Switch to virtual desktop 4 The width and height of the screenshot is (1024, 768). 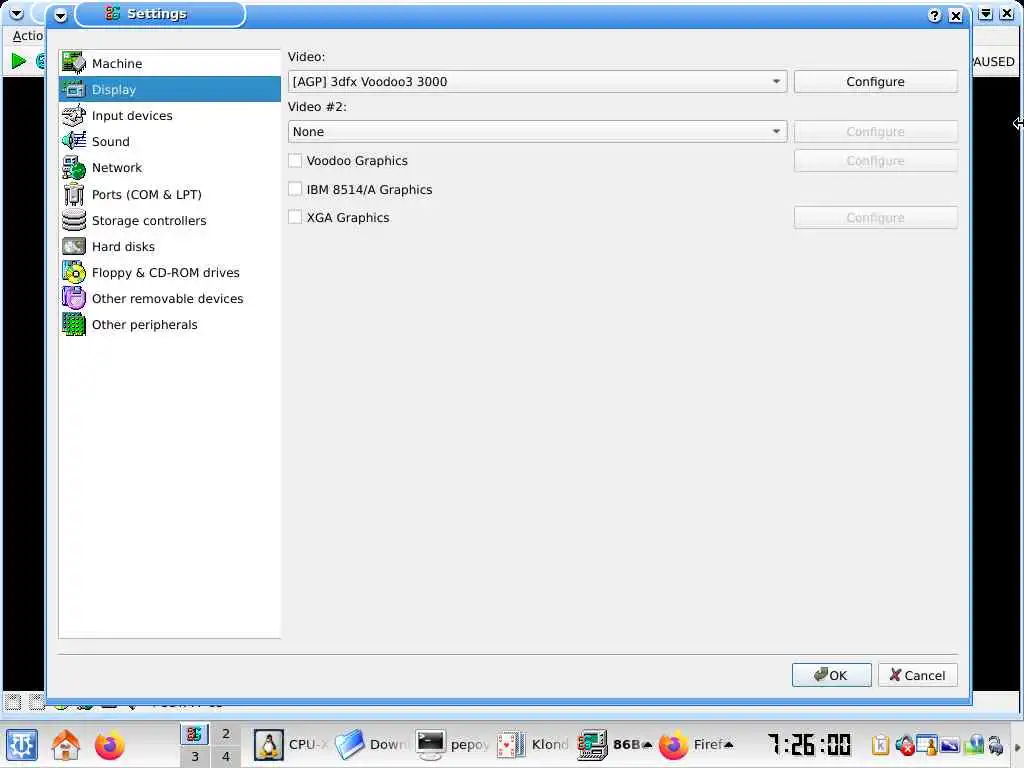click(226, 756)
